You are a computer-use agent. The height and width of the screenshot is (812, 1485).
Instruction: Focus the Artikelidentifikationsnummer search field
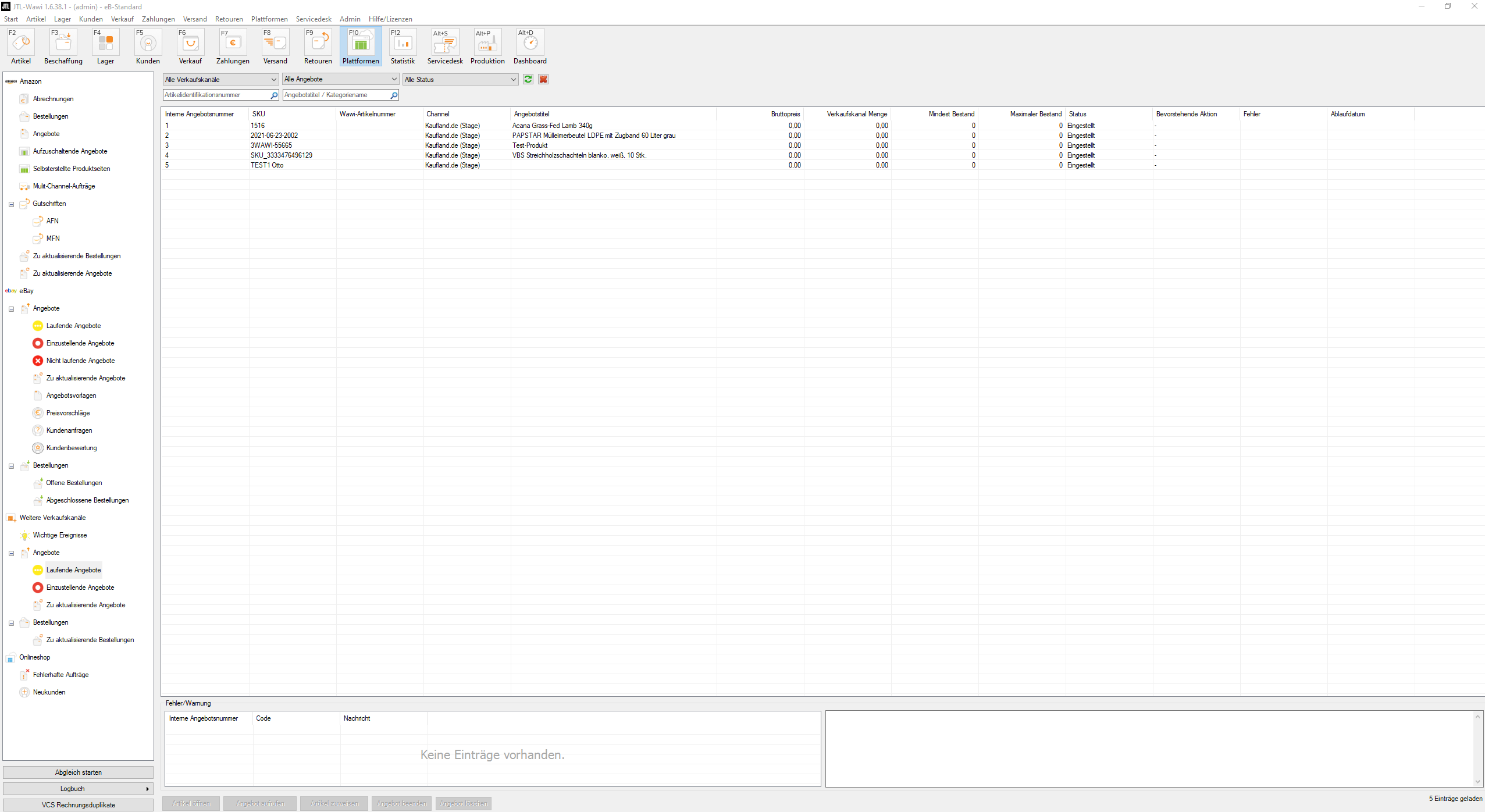[x=216, y=95]
